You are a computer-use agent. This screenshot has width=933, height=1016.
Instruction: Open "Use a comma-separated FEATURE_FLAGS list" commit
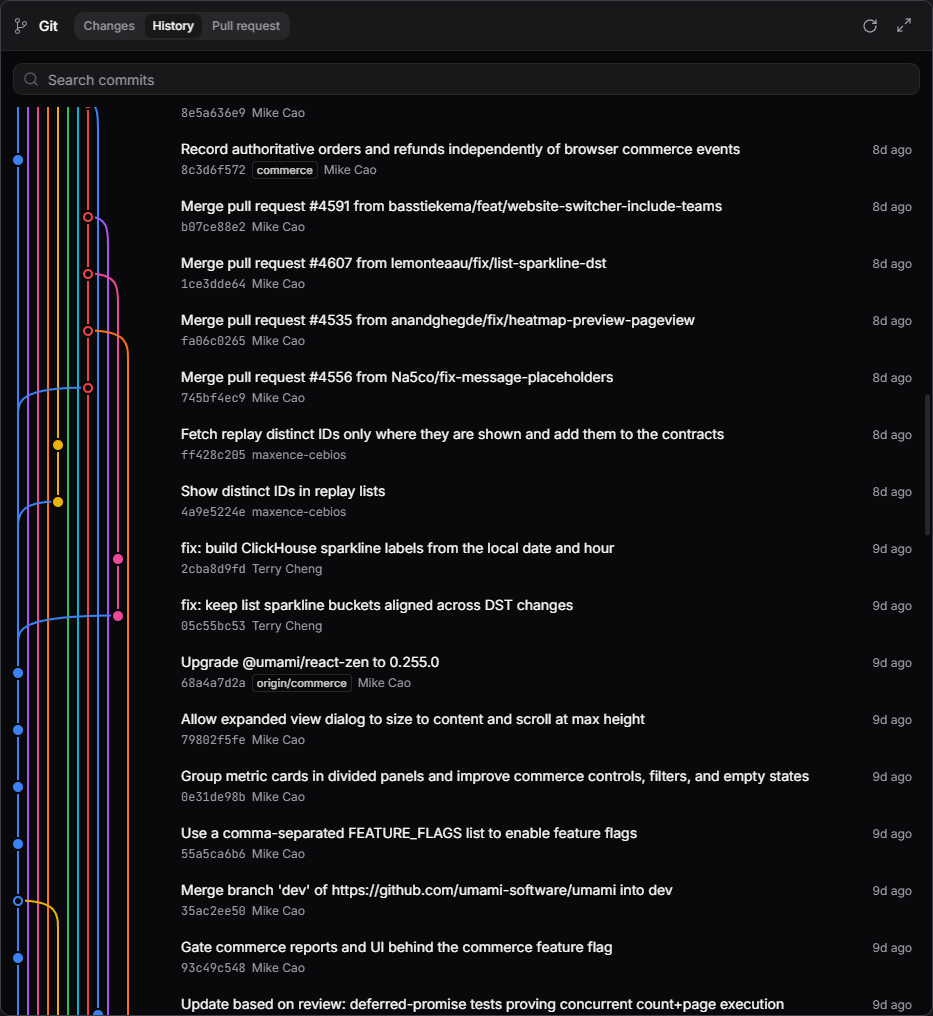(409, 833)
